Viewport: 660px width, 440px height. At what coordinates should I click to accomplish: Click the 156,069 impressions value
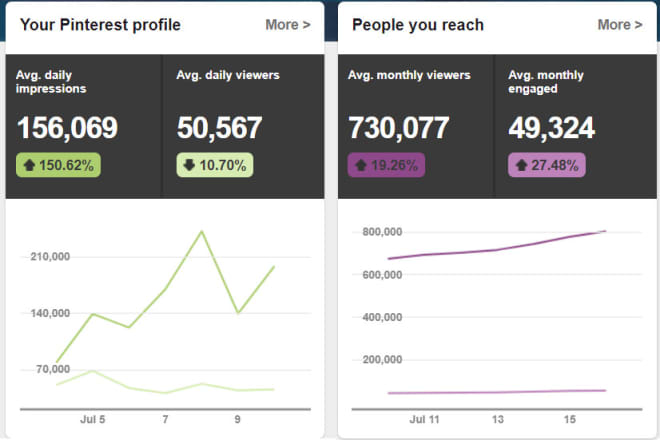point(67,128)
